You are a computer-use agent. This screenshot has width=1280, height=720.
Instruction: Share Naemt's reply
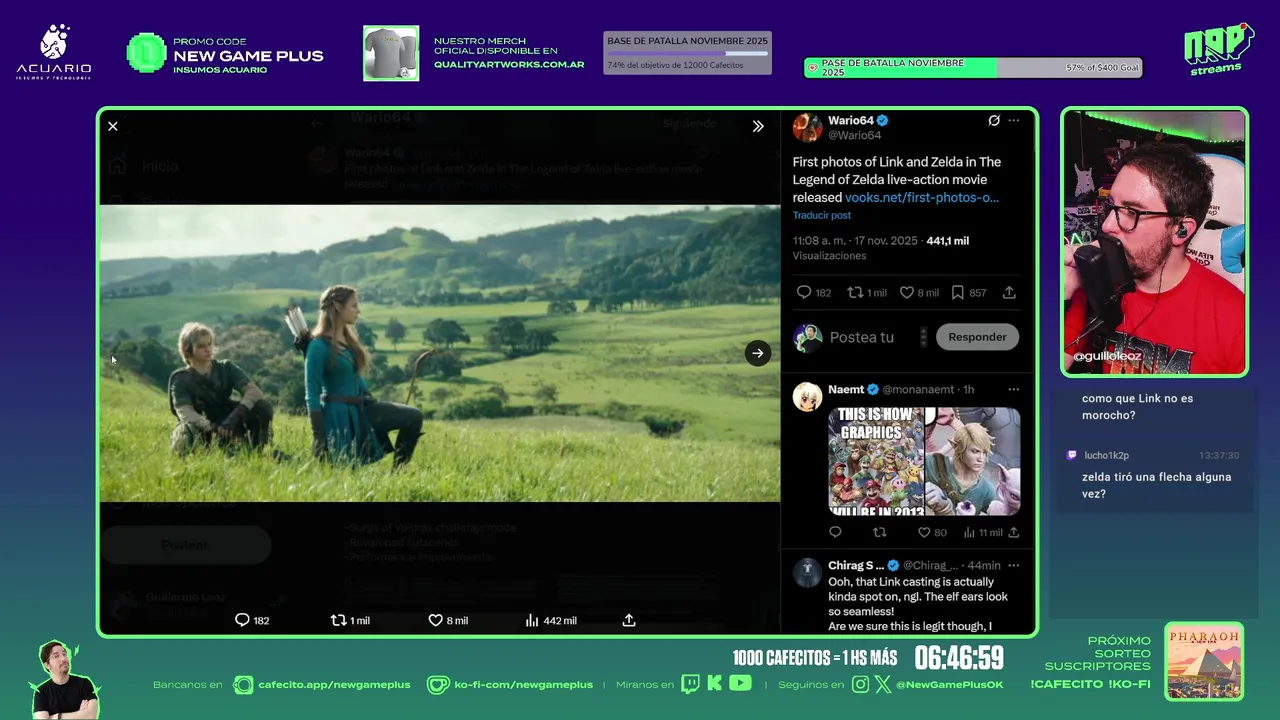coord(1014,533)
